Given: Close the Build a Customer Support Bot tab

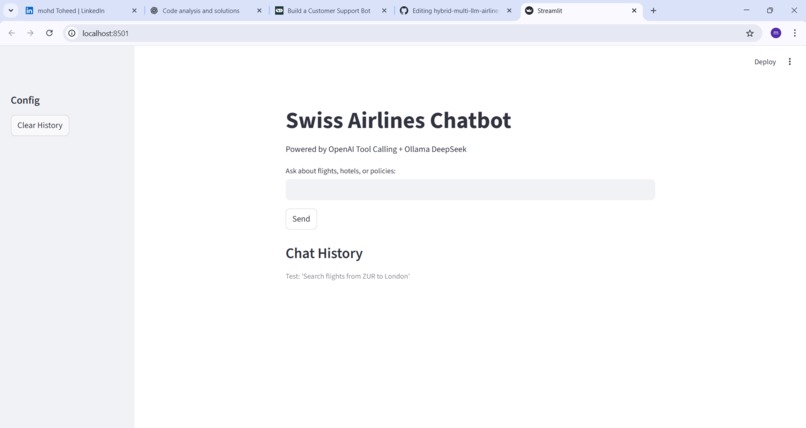Looking at the screenshot, I should click(384, 11).
